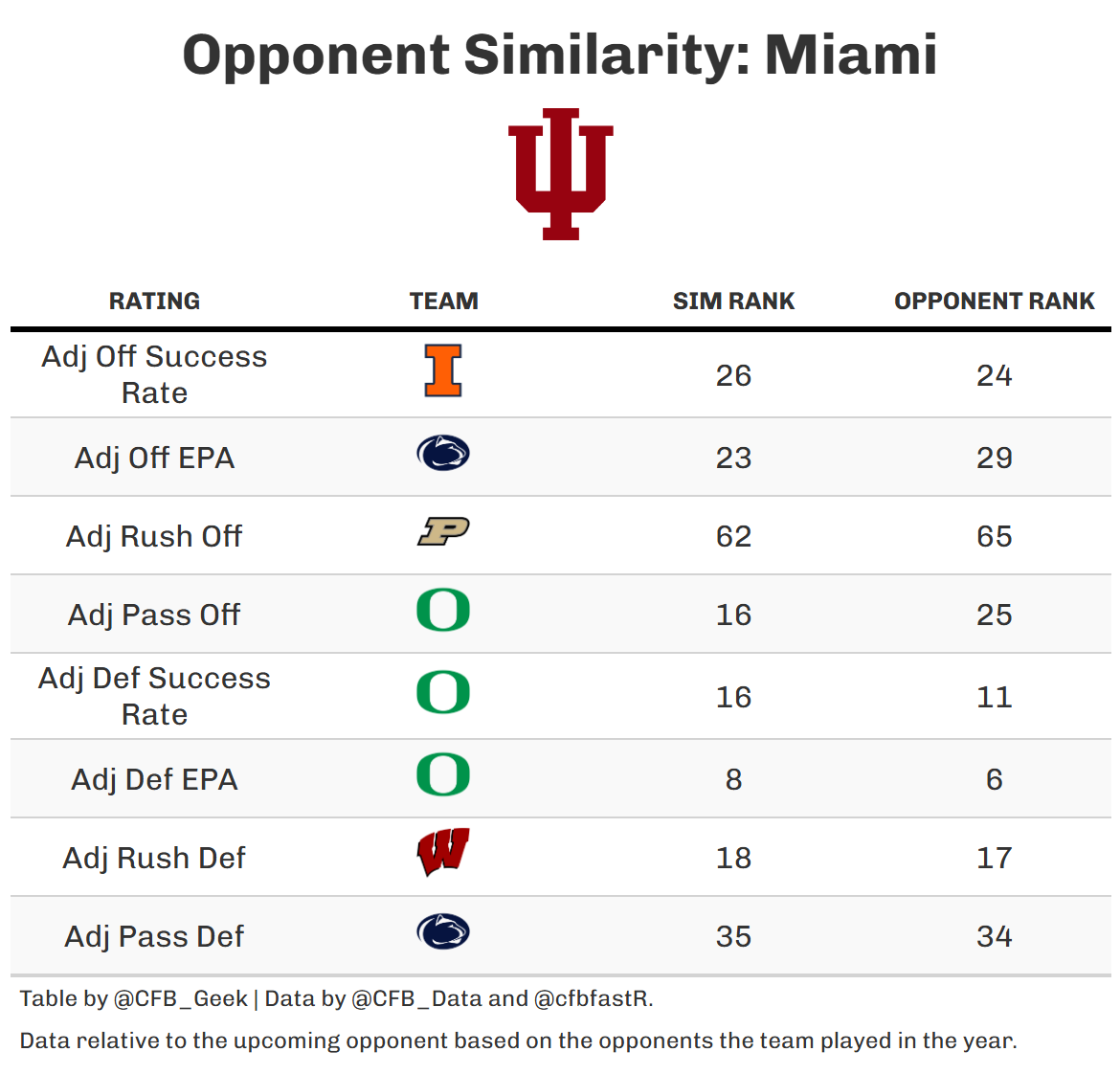
Task: Select the SIM RANK column header
Action: pyautogui.click(x=733, y=302)
